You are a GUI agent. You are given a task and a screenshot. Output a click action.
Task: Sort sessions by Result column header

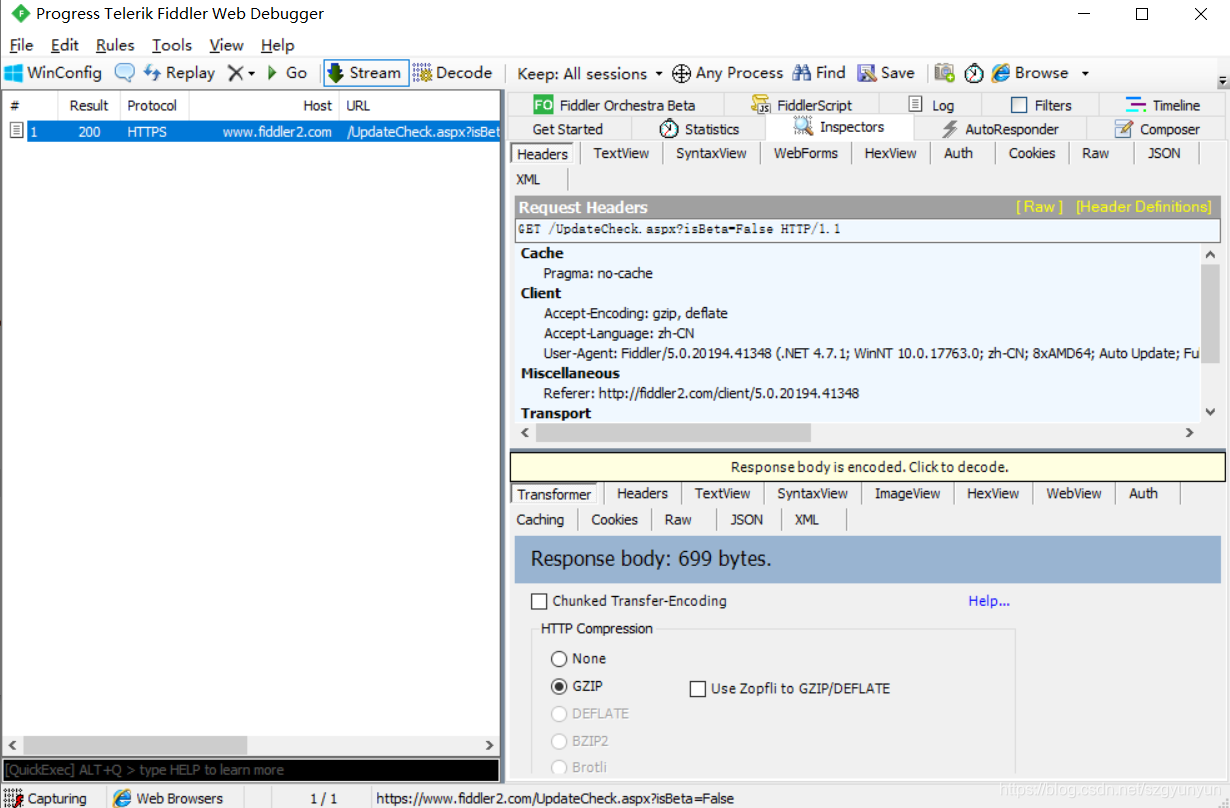pyautogui.click(x=89, y=105)
